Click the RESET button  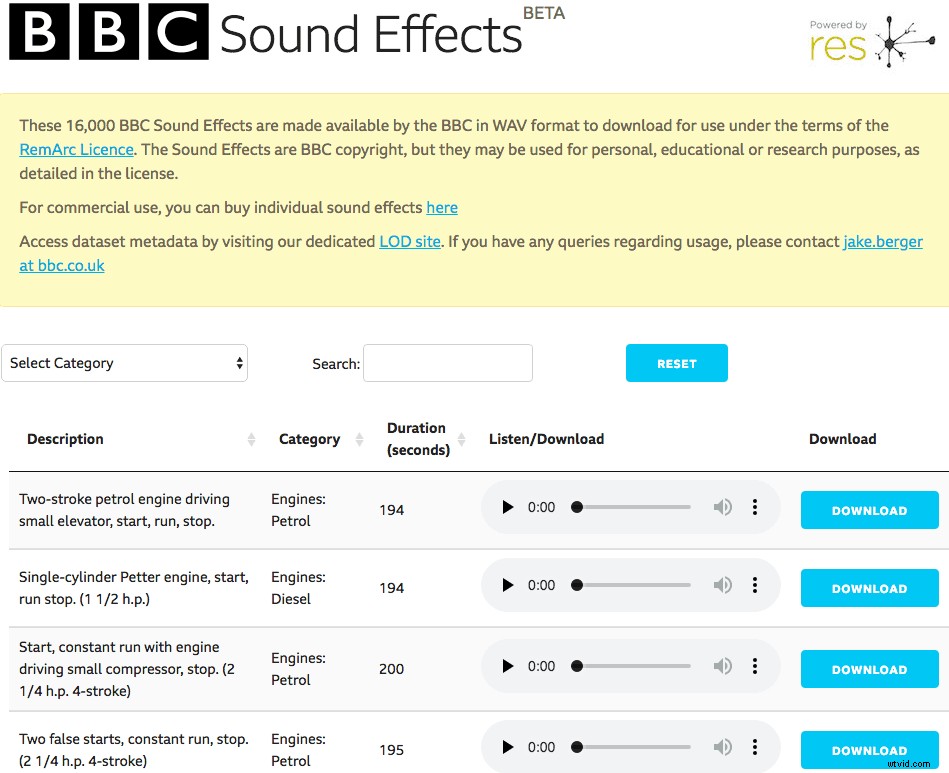click(x=676, y=363)
